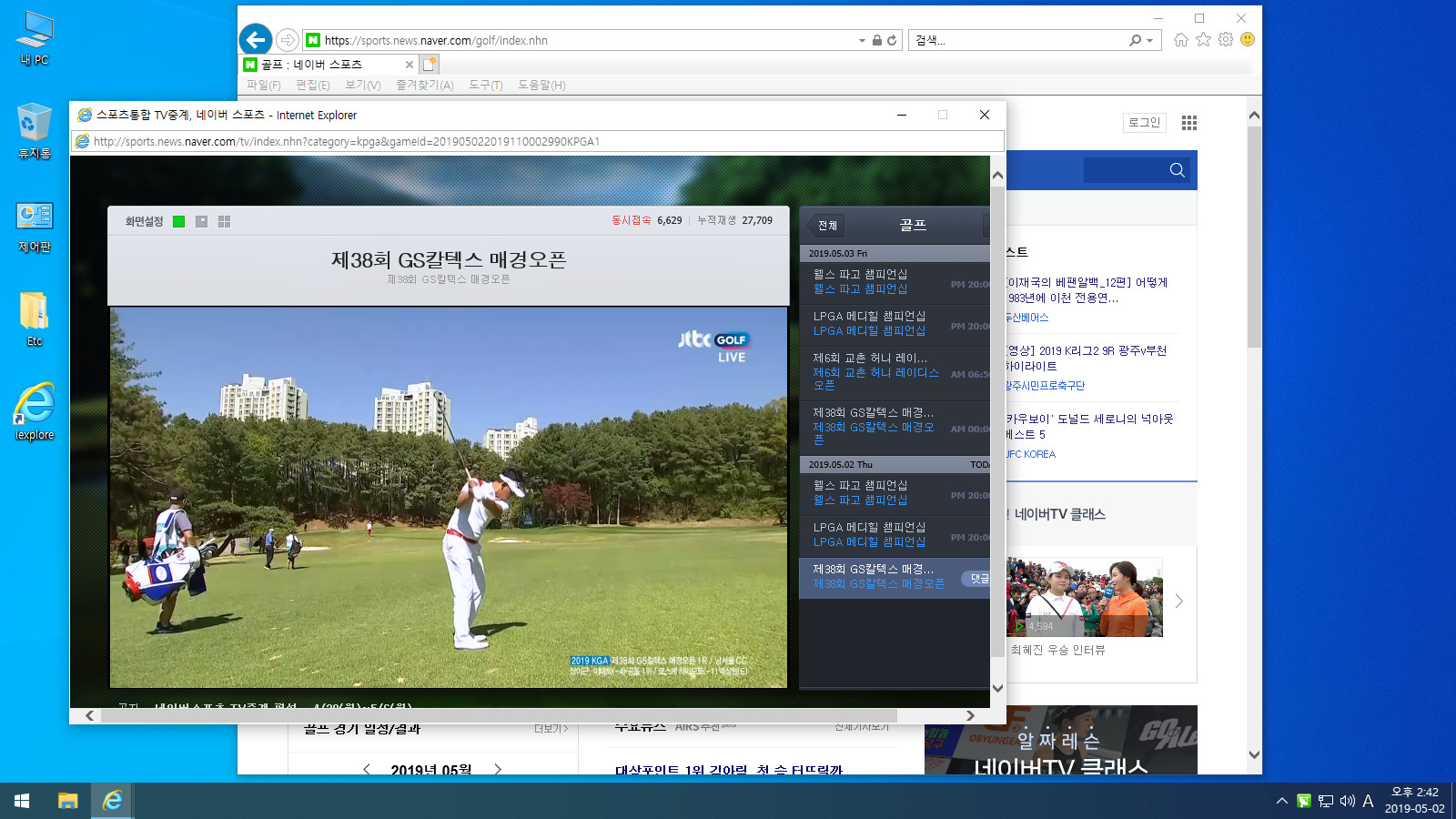Go to next month in golf schedule
The height and width of the screenshot is (819, 1456).
[x=498, y=769]
